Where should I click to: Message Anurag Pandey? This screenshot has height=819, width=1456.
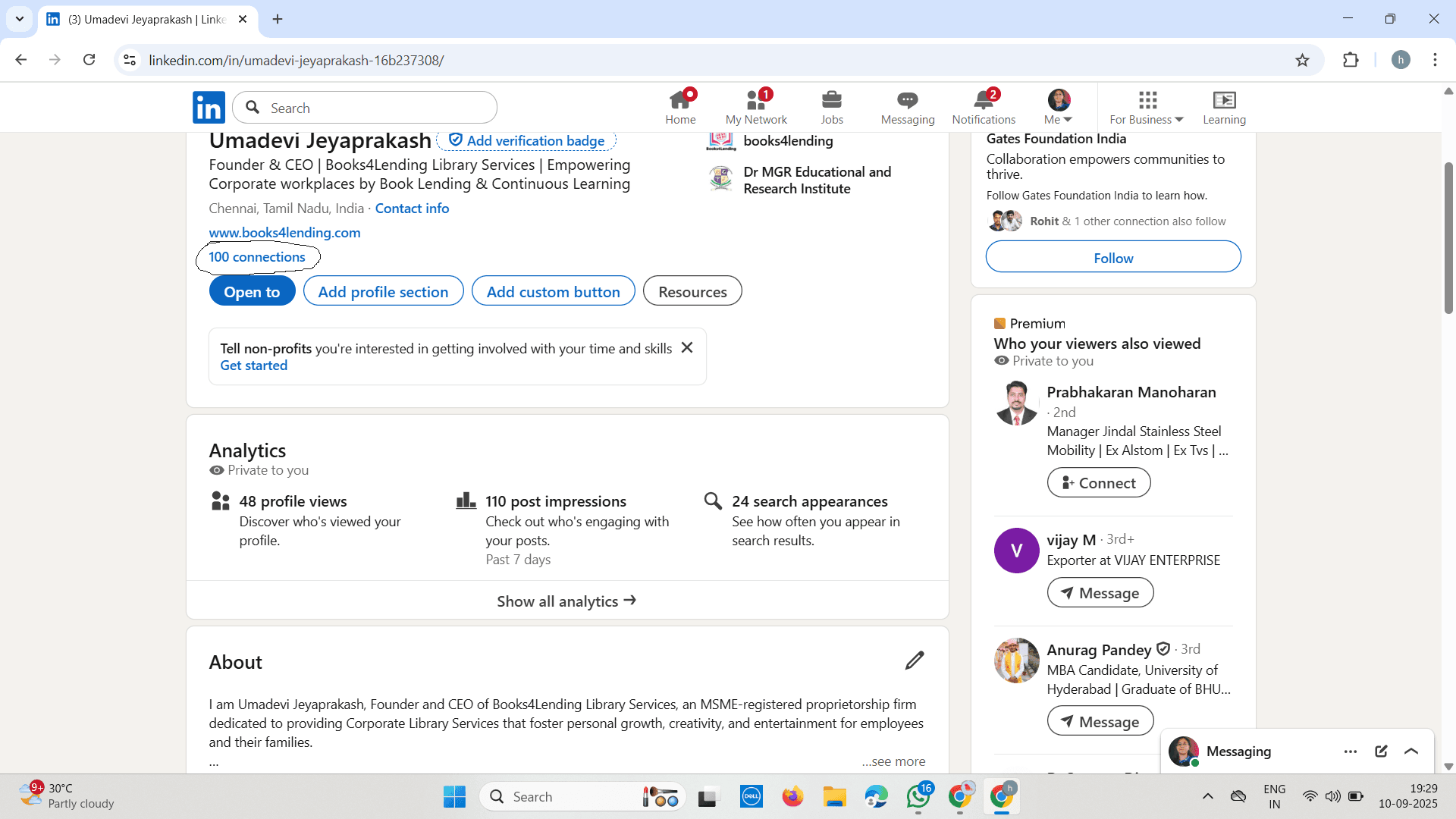[1100, 721]
